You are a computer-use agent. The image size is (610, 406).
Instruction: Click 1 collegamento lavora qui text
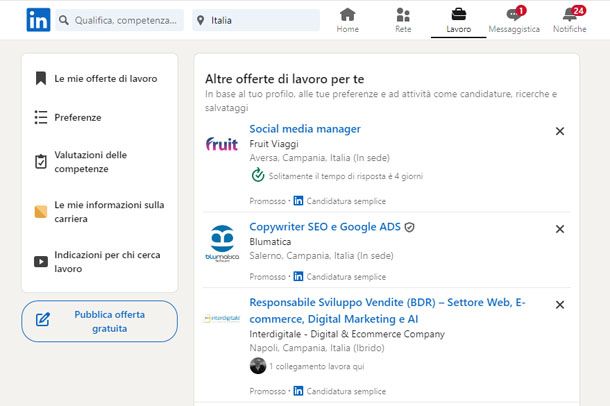316,366
